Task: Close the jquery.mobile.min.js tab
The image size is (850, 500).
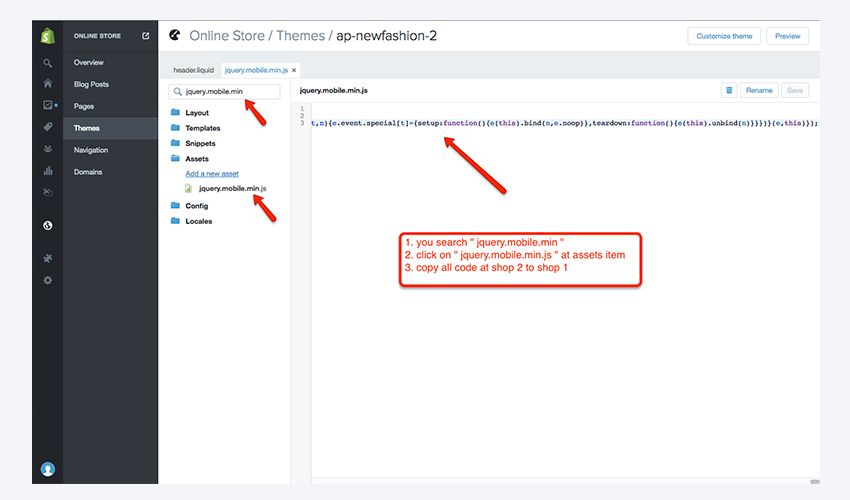Action: [x=294, y=70]
